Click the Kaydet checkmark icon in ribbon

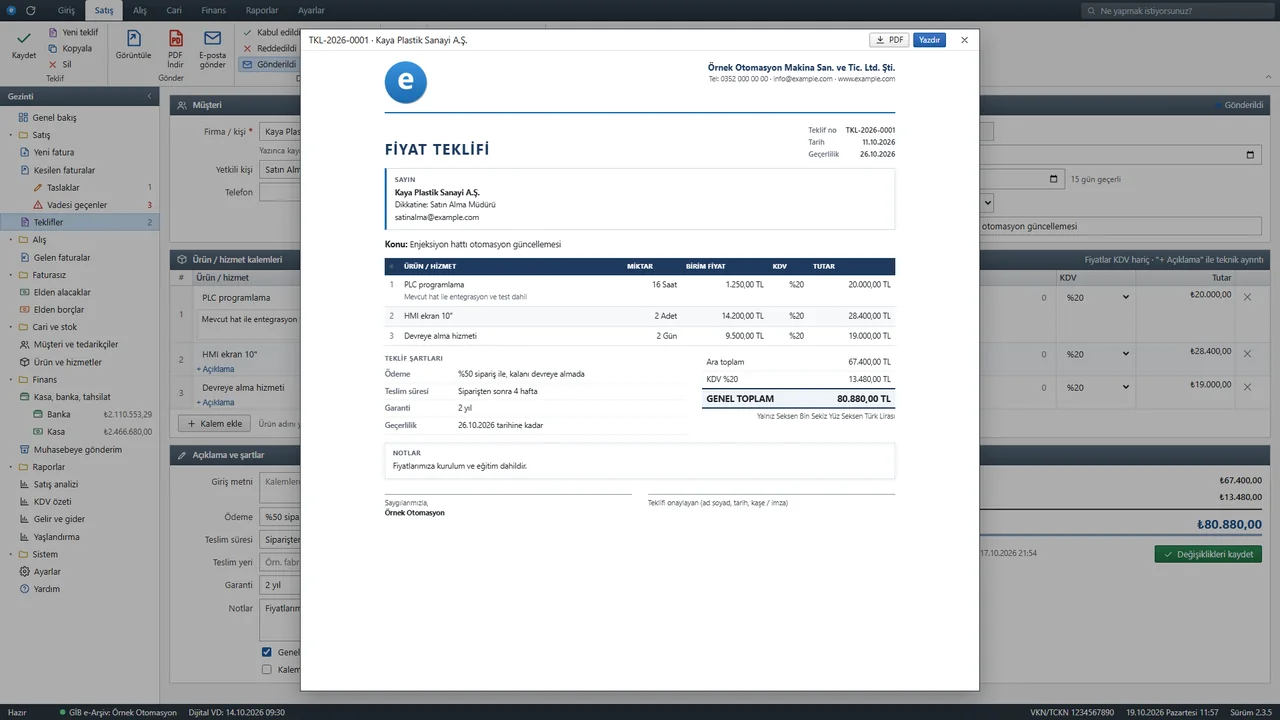(x=23, y=37)
